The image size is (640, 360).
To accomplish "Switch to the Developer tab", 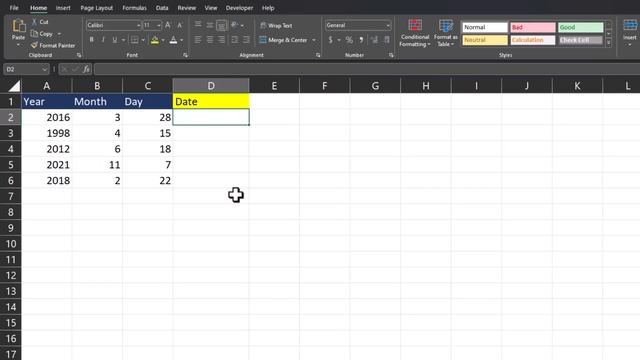I will 239,8.
